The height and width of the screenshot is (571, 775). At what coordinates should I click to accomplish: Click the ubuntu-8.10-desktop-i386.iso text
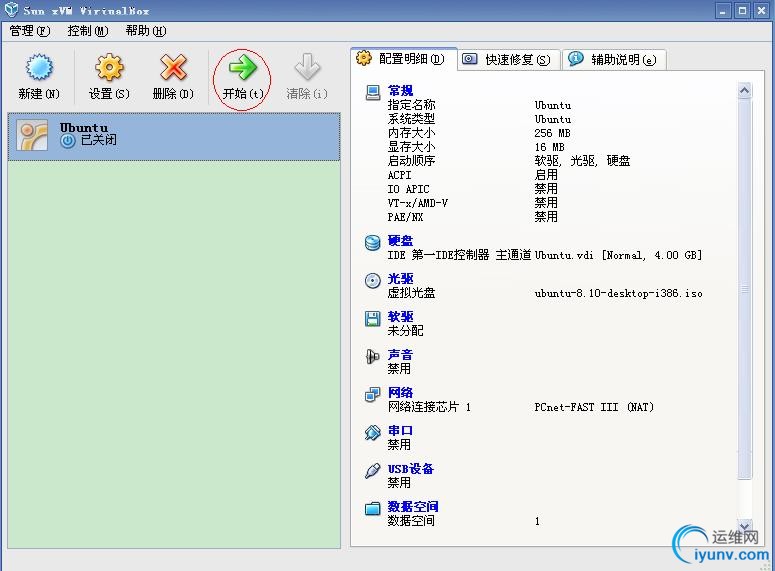[618, 293]
